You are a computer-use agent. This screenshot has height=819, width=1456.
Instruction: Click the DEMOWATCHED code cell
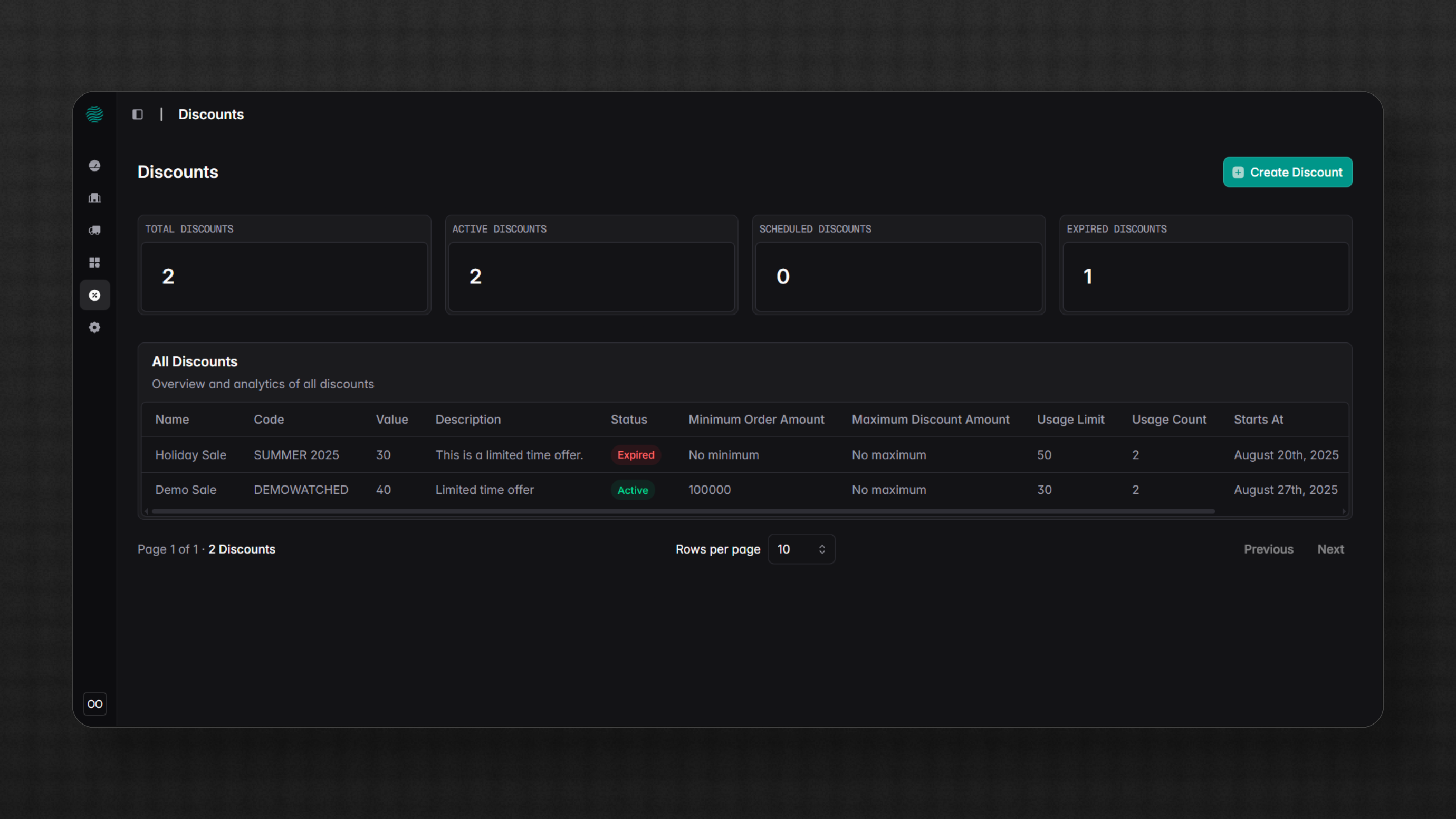(301, 490)
